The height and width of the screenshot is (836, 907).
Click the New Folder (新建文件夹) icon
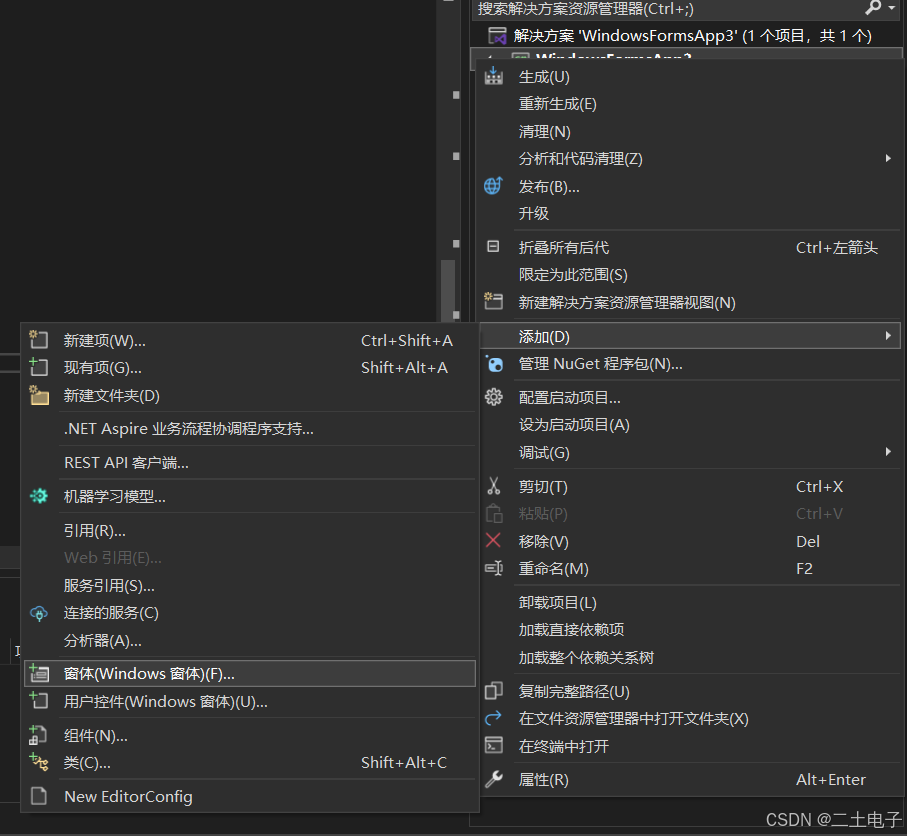[39, 395]
